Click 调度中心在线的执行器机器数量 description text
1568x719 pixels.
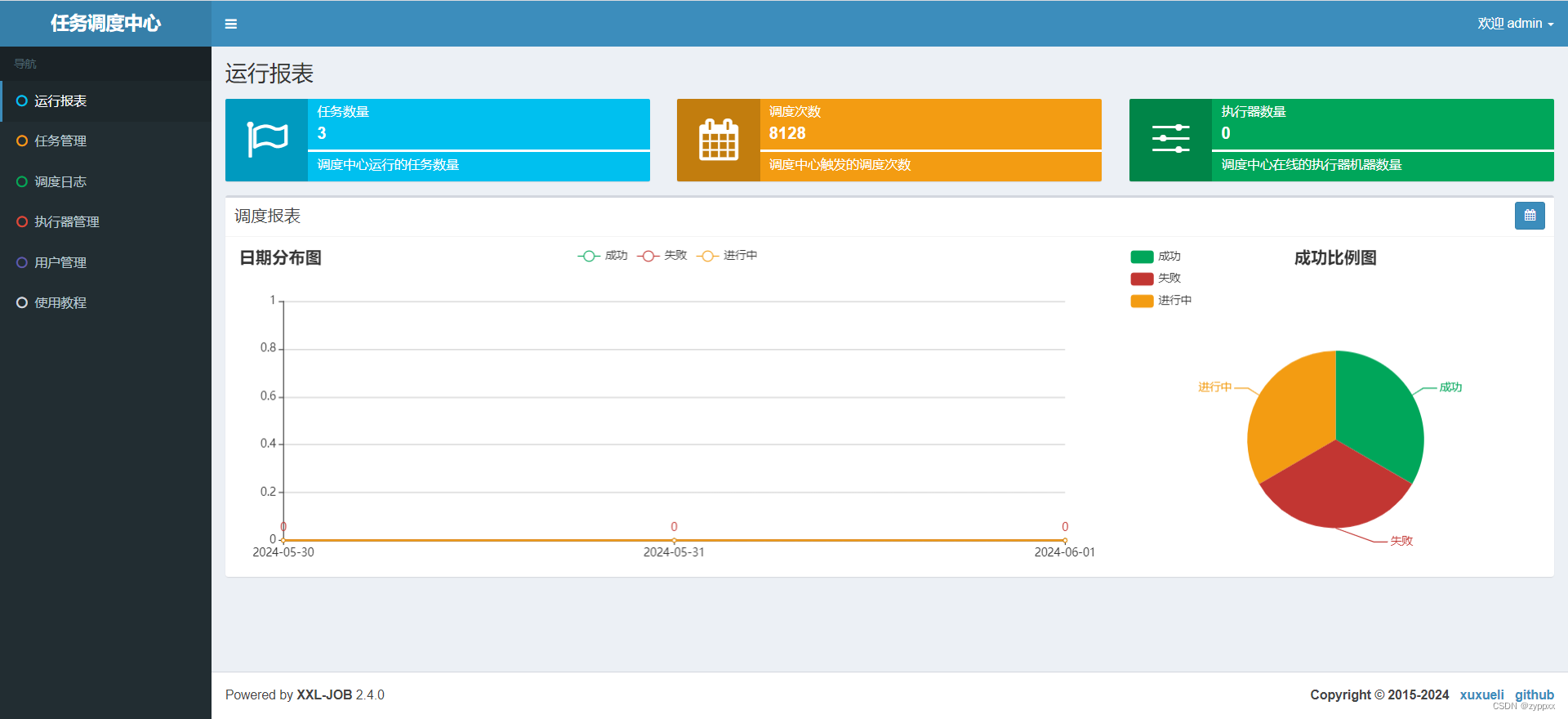tap(1312, 165)
